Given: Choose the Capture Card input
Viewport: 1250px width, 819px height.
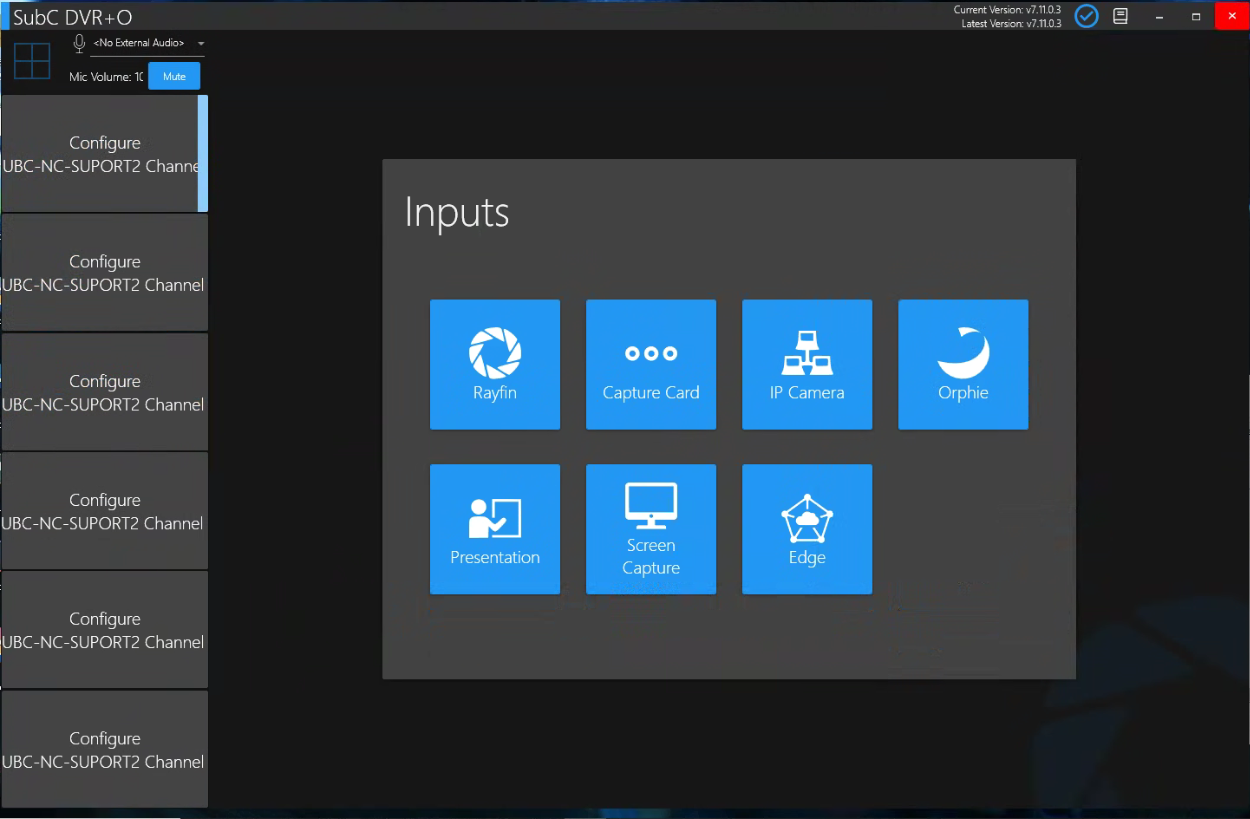Looking at the screenshot, I should click(x=651, y=365).
